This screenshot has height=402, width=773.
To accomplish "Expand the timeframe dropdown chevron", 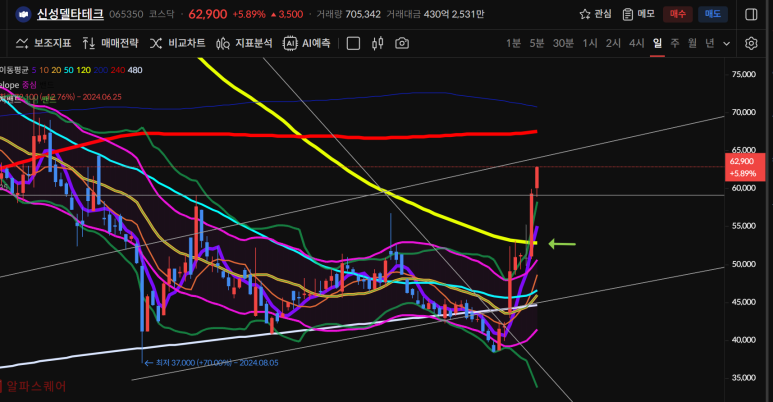I will [727, 44].
